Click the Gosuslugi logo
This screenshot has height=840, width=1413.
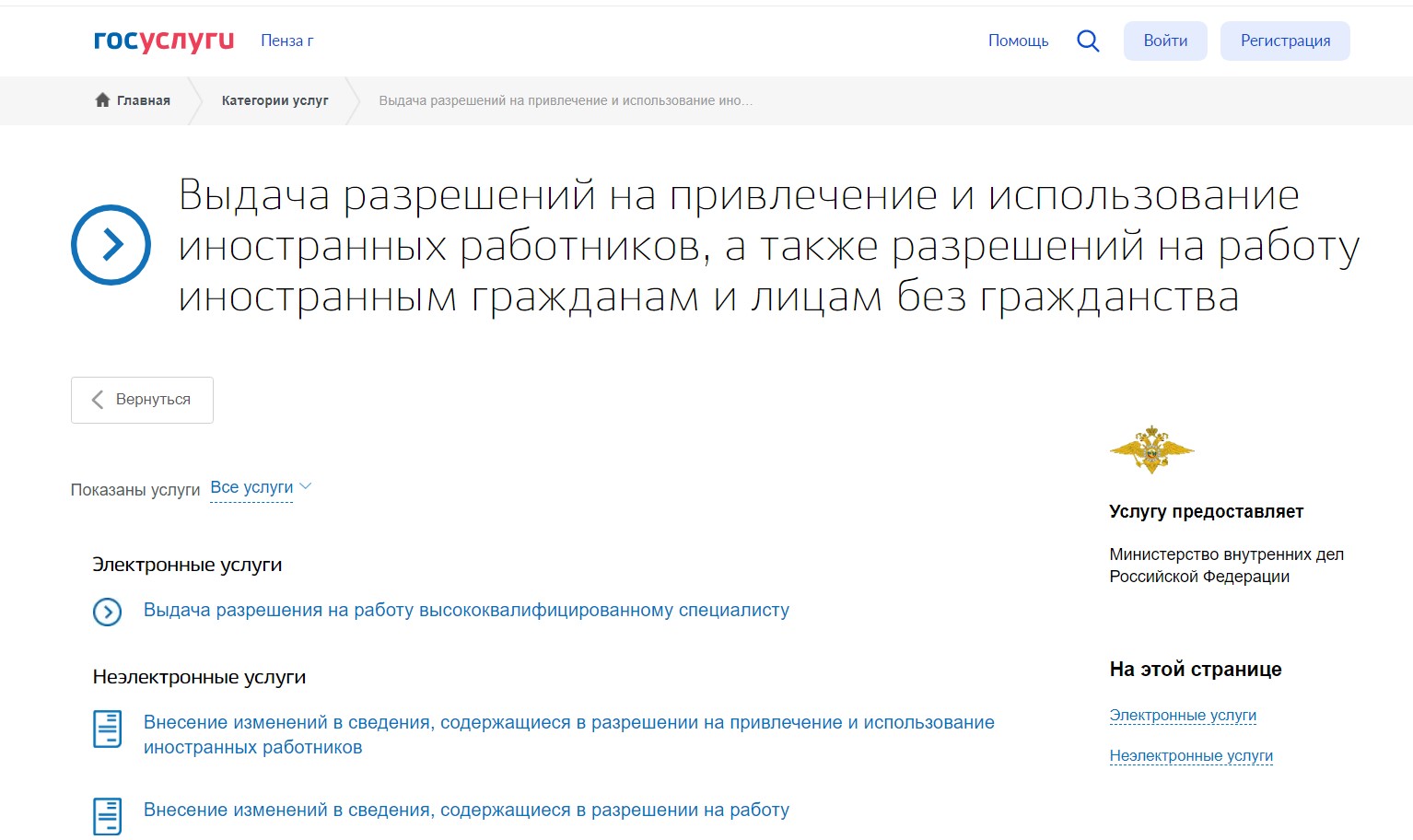pos(164,41)
